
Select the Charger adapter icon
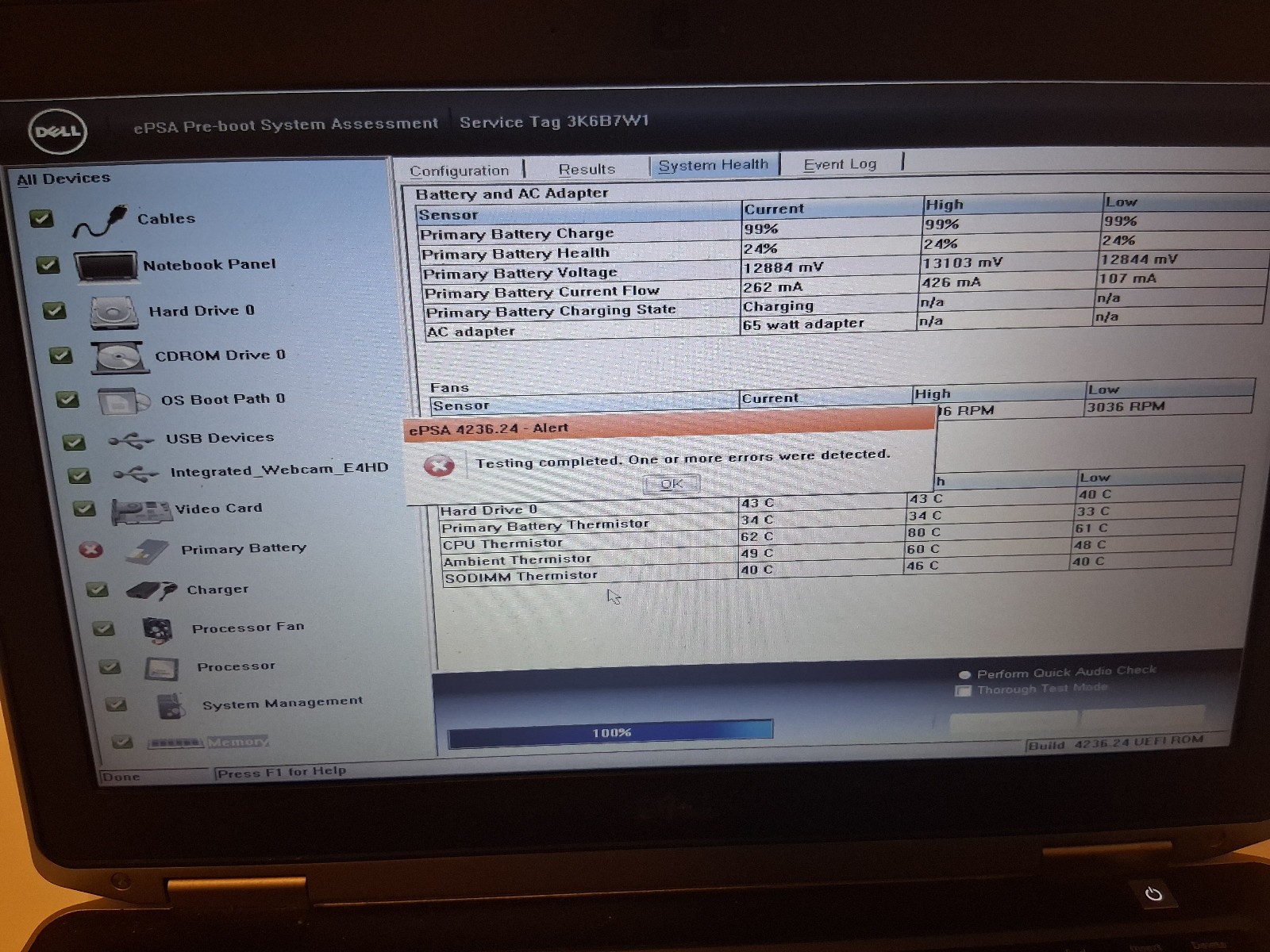pyautogui.click(x=151, y=591)
